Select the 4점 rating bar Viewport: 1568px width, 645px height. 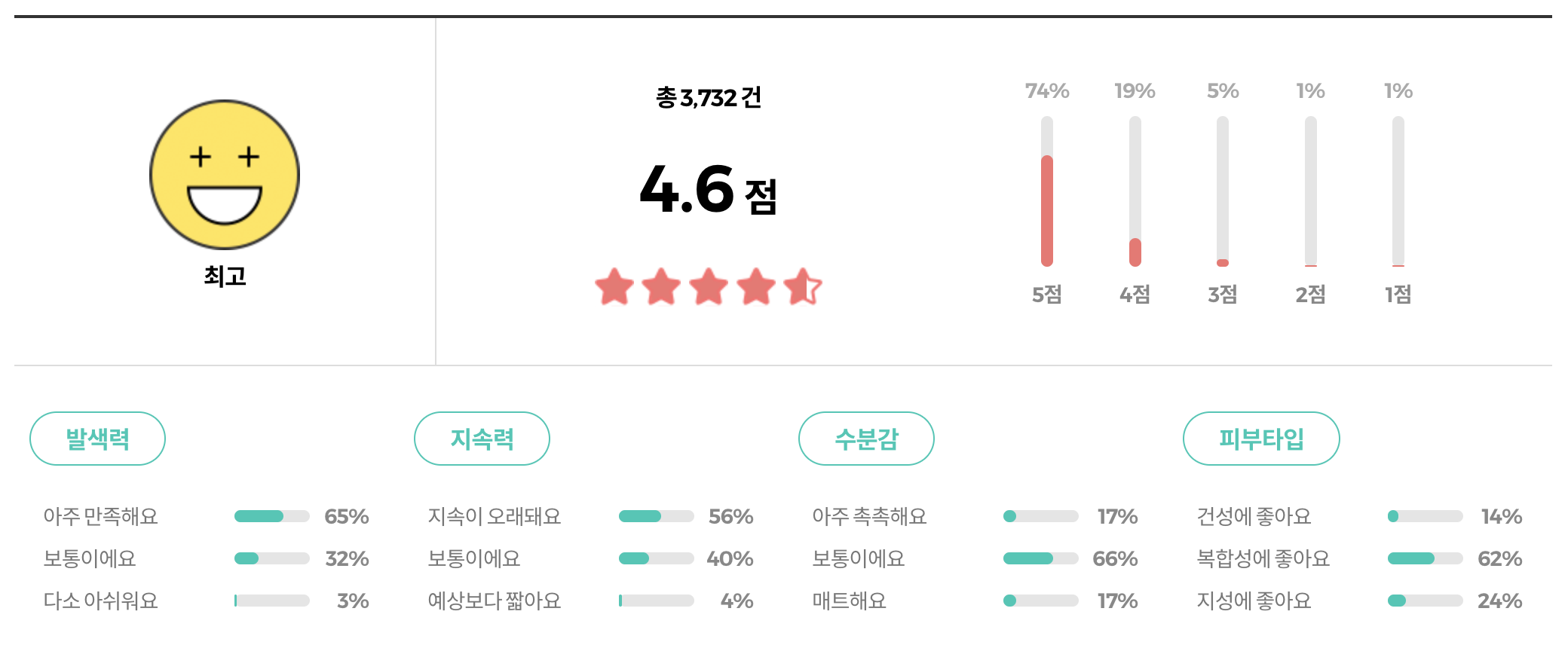(1134, 192)
